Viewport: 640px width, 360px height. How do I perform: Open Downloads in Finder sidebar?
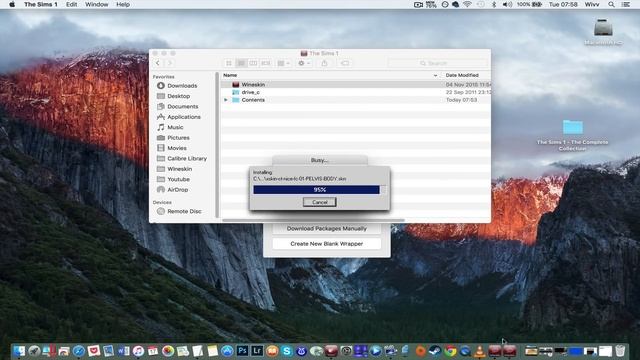(x=182, y=86)
